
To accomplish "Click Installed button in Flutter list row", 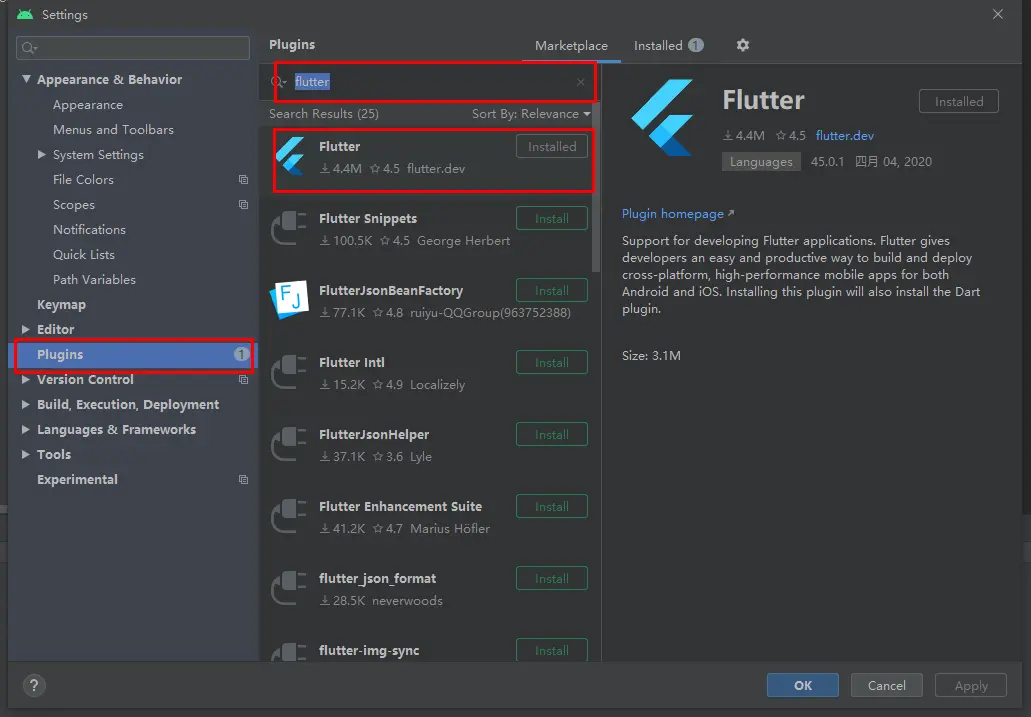I will point(552,147).
